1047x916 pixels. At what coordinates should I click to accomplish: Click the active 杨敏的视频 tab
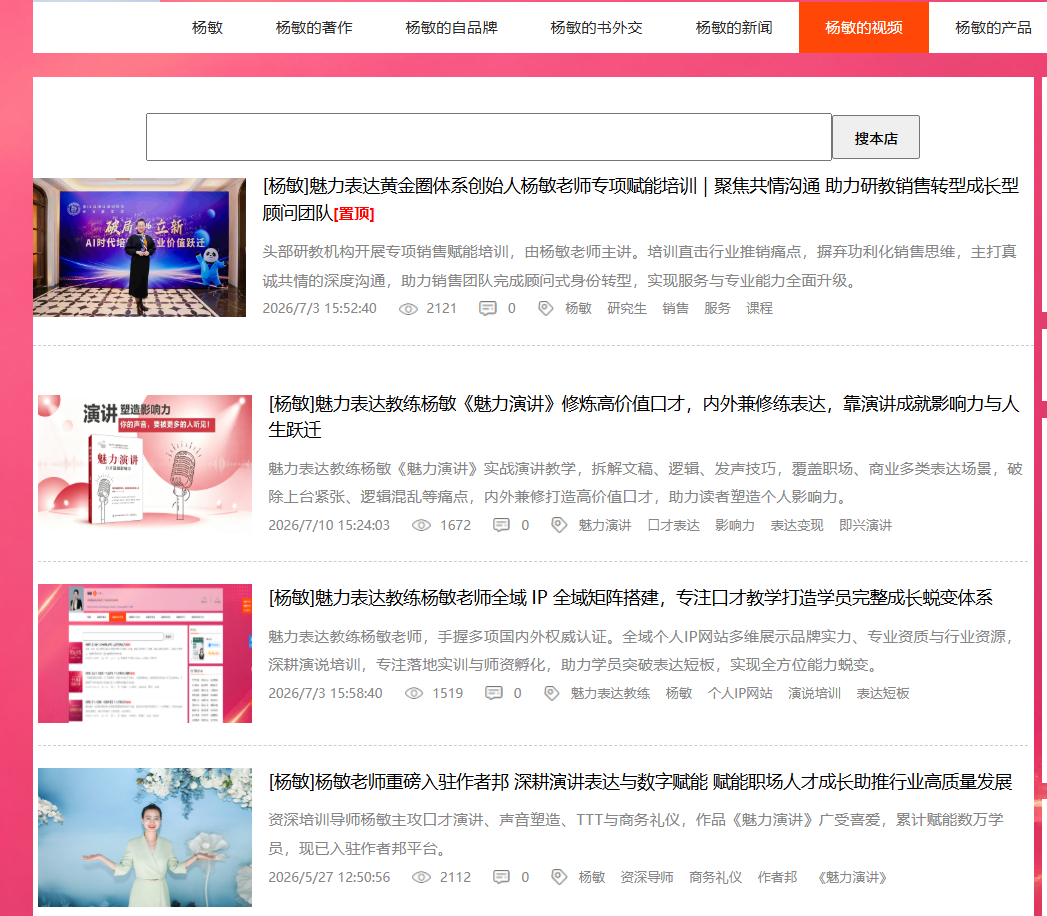[863, 27]
